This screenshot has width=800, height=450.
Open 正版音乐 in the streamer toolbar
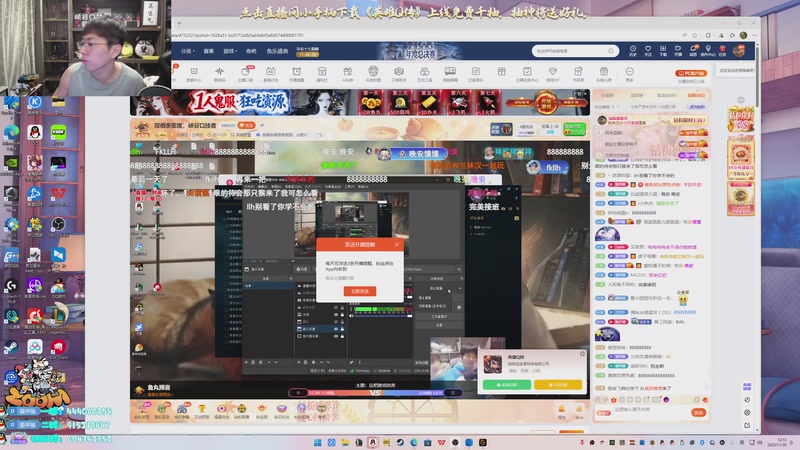pos(476,74)
